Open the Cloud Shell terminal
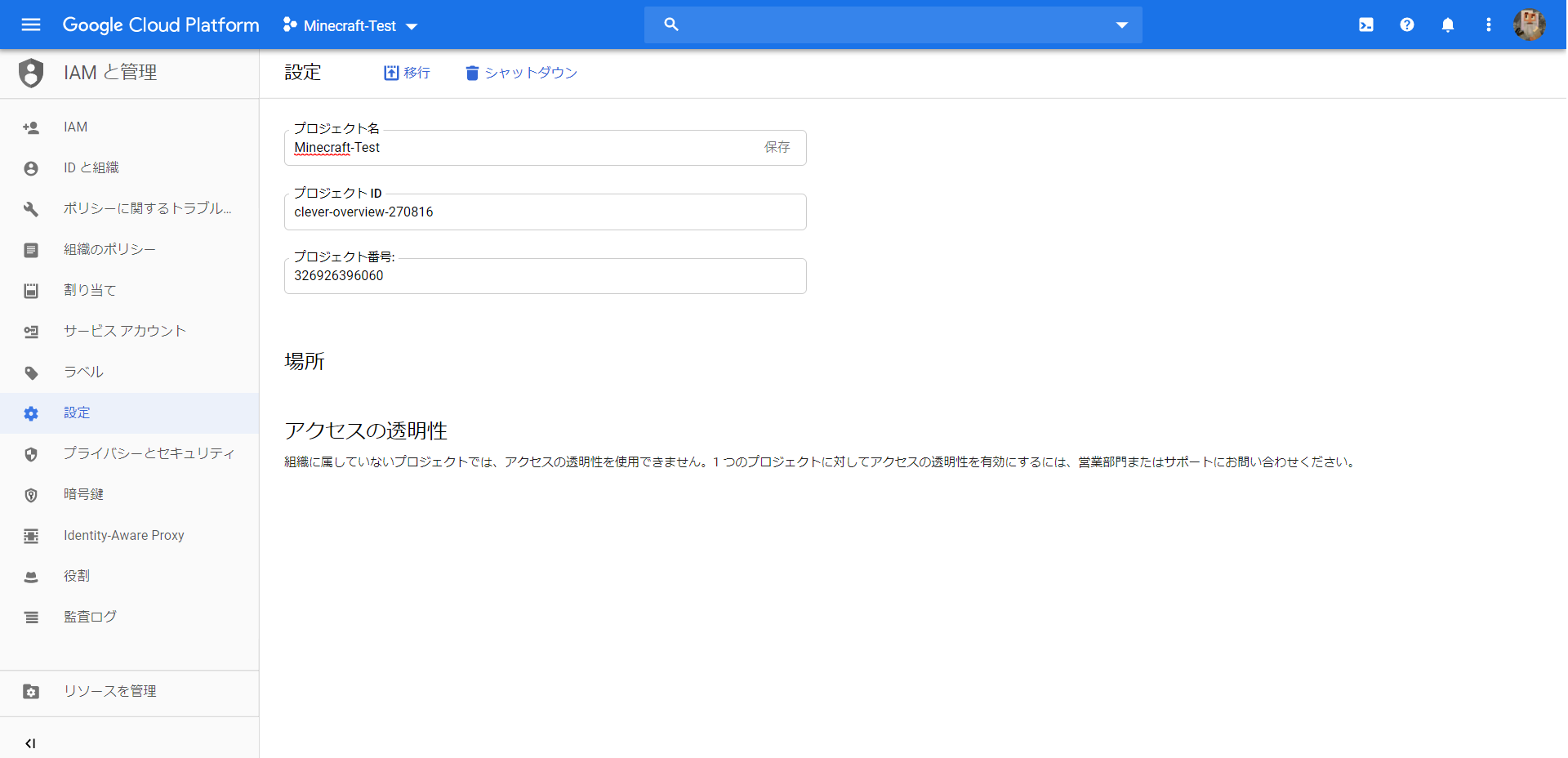This screenshot has width=1568, height=758. [1366, 25]
